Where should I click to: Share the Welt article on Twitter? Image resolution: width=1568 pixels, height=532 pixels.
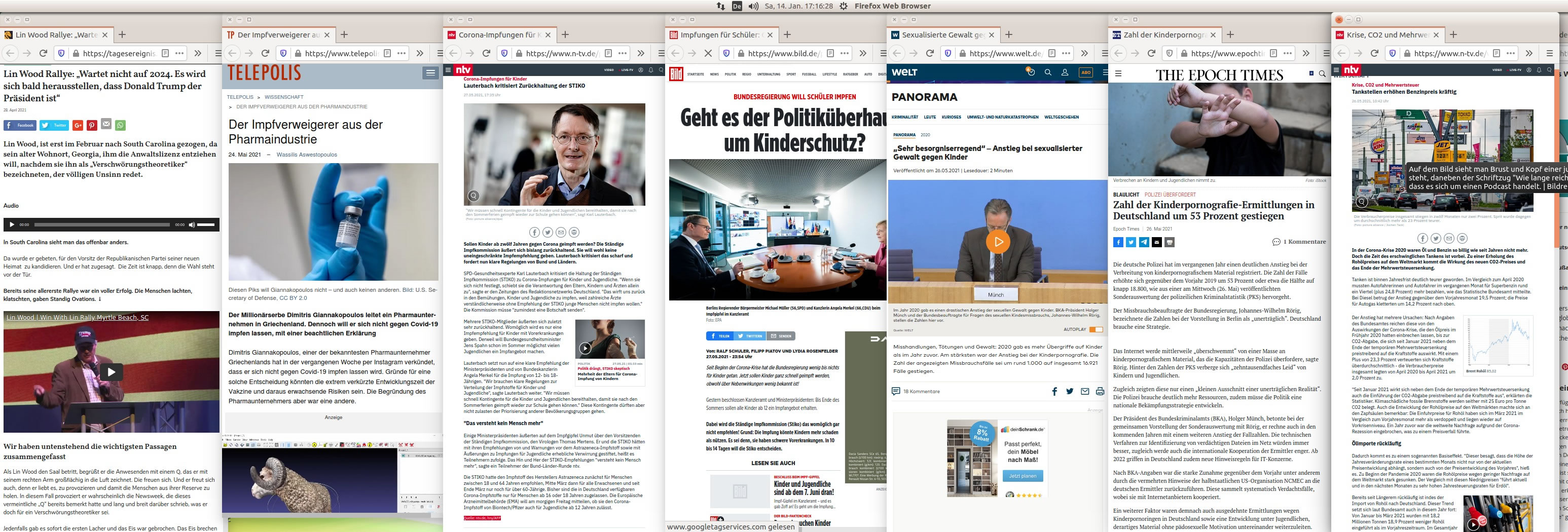pyautogui.click(x=1070, y=391)
